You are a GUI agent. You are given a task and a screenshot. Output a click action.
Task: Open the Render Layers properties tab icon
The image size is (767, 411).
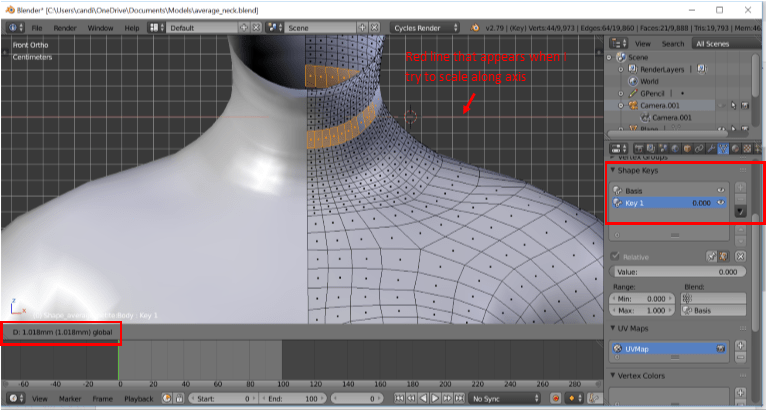651,148
